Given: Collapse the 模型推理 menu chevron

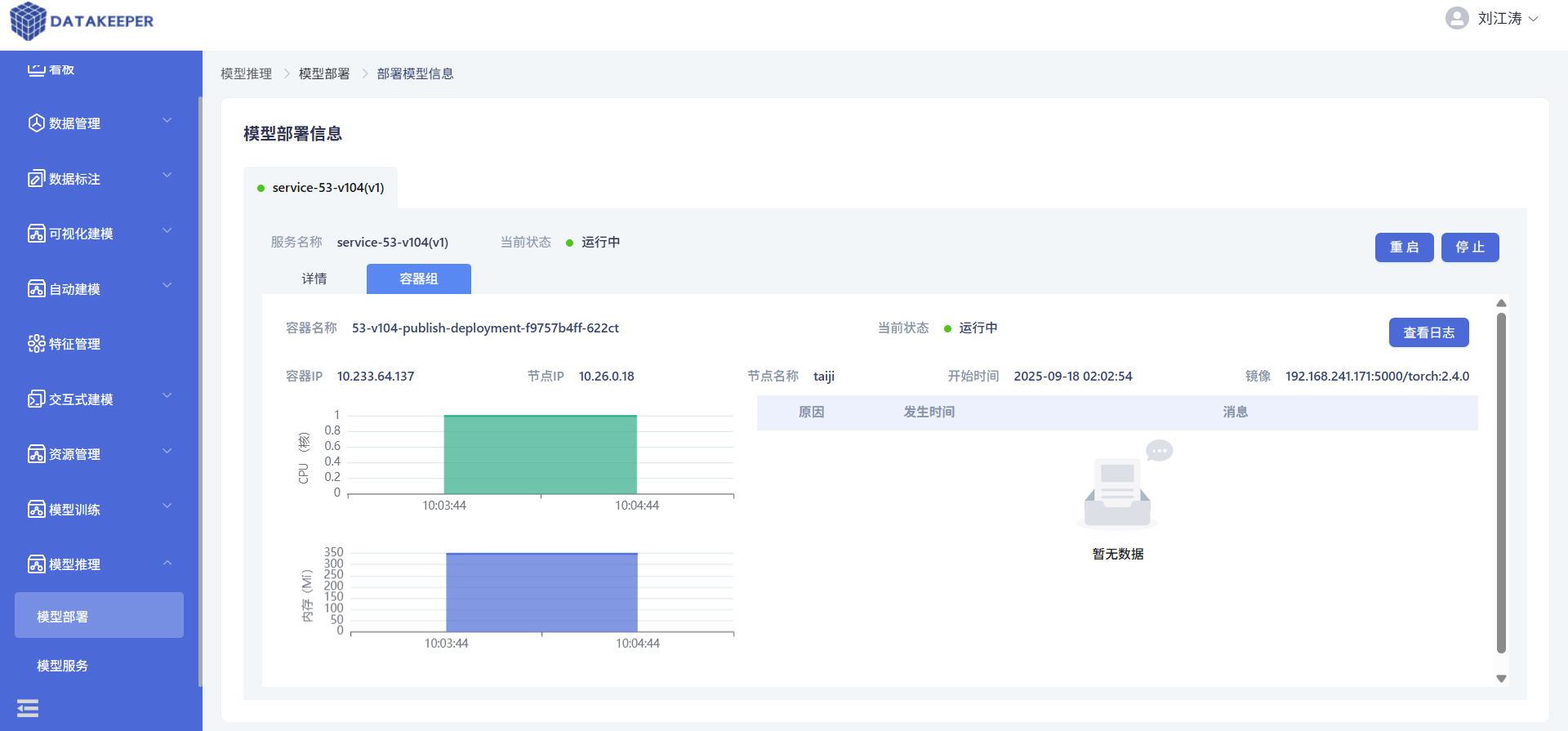Looking at the screenshot, I should [167, 563].
